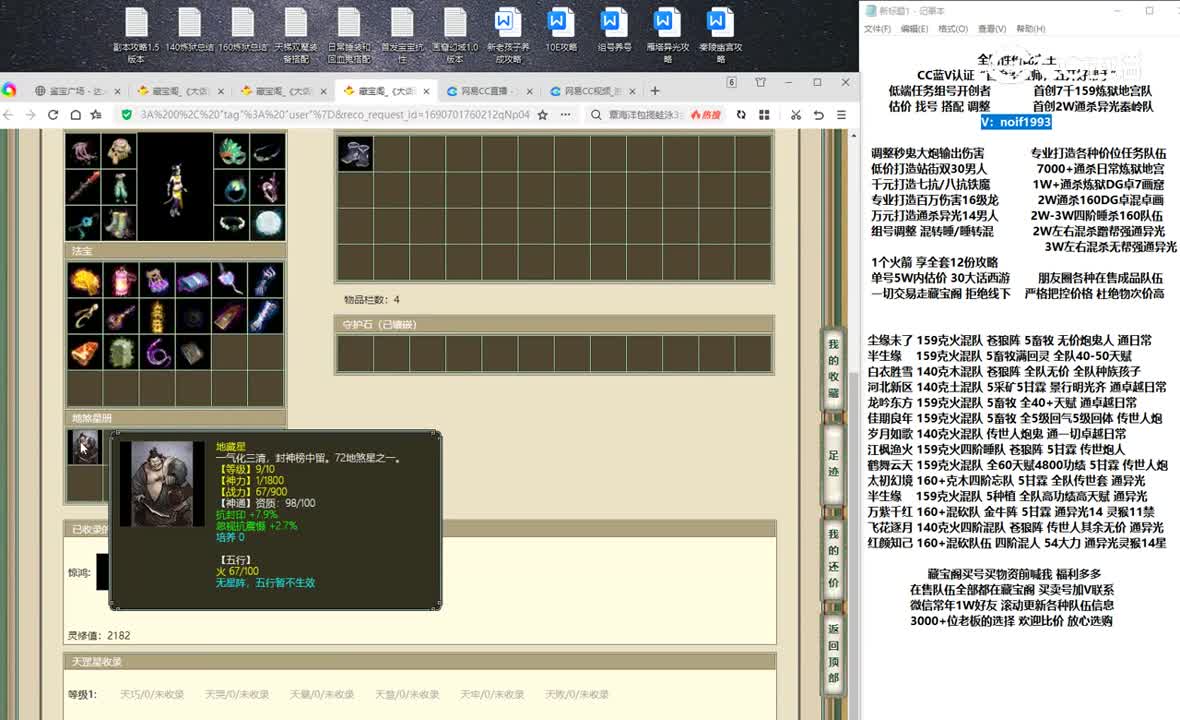Open Notepad 格式(O) menu

953,29
